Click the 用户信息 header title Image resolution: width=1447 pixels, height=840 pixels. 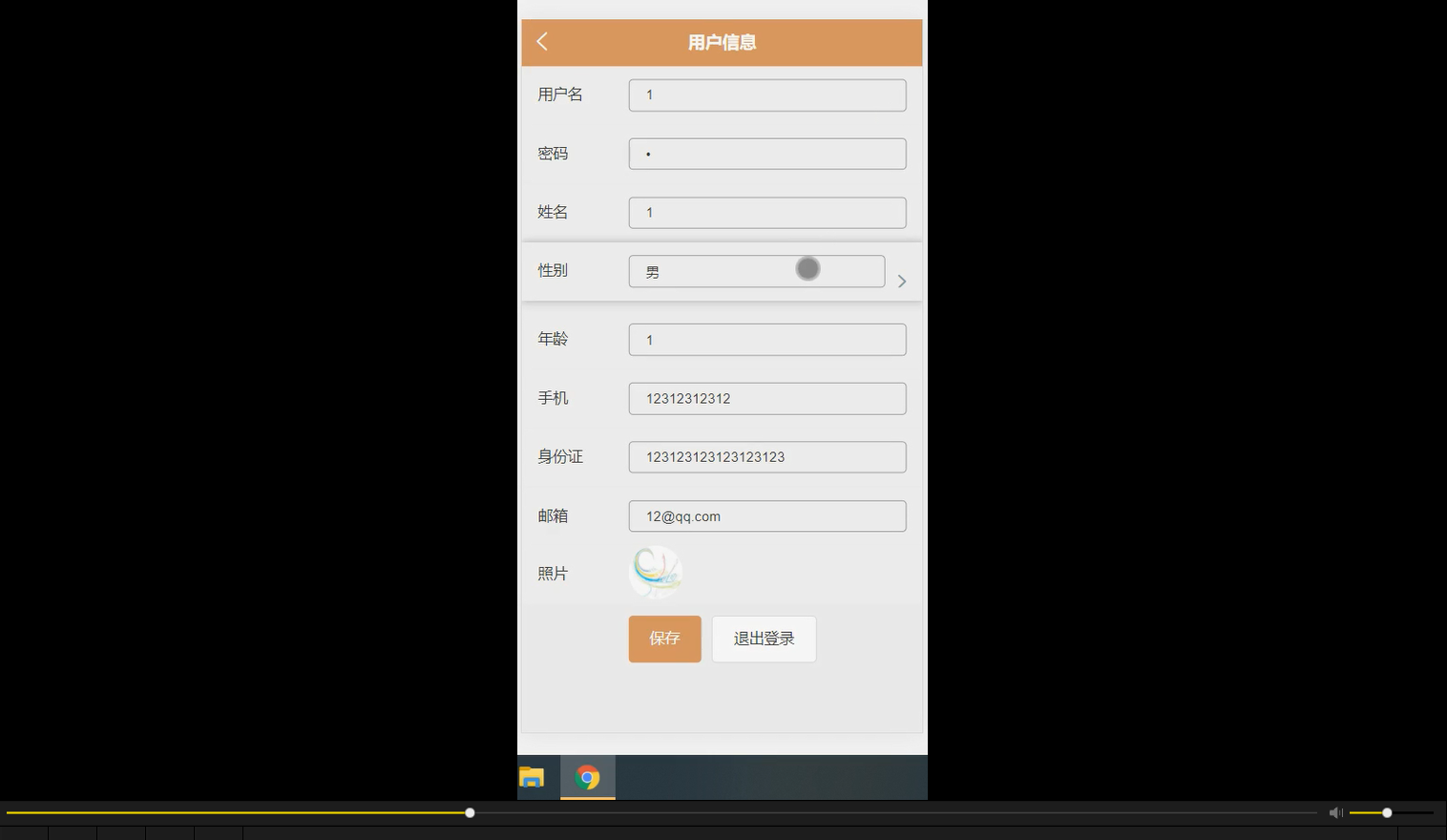(x=722, y=42)
